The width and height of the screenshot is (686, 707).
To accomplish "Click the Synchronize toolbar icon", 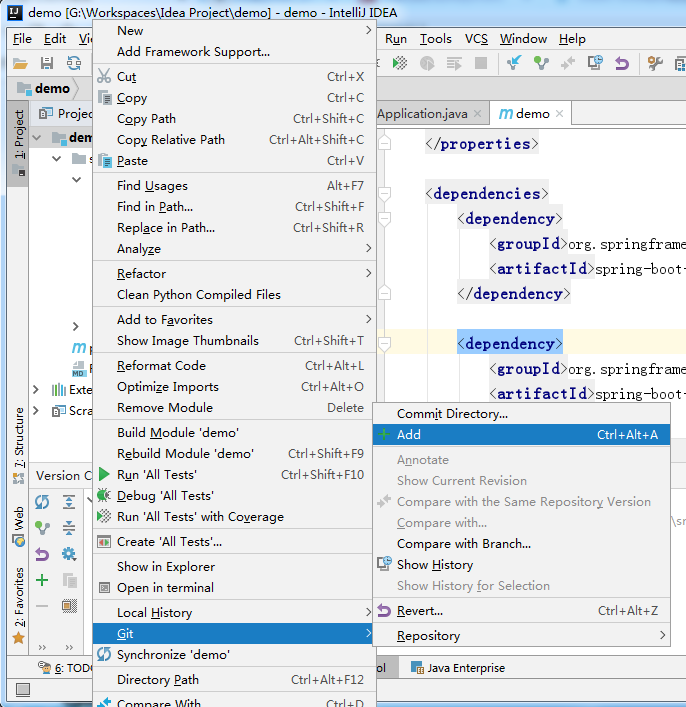I will tap(74, 63).
